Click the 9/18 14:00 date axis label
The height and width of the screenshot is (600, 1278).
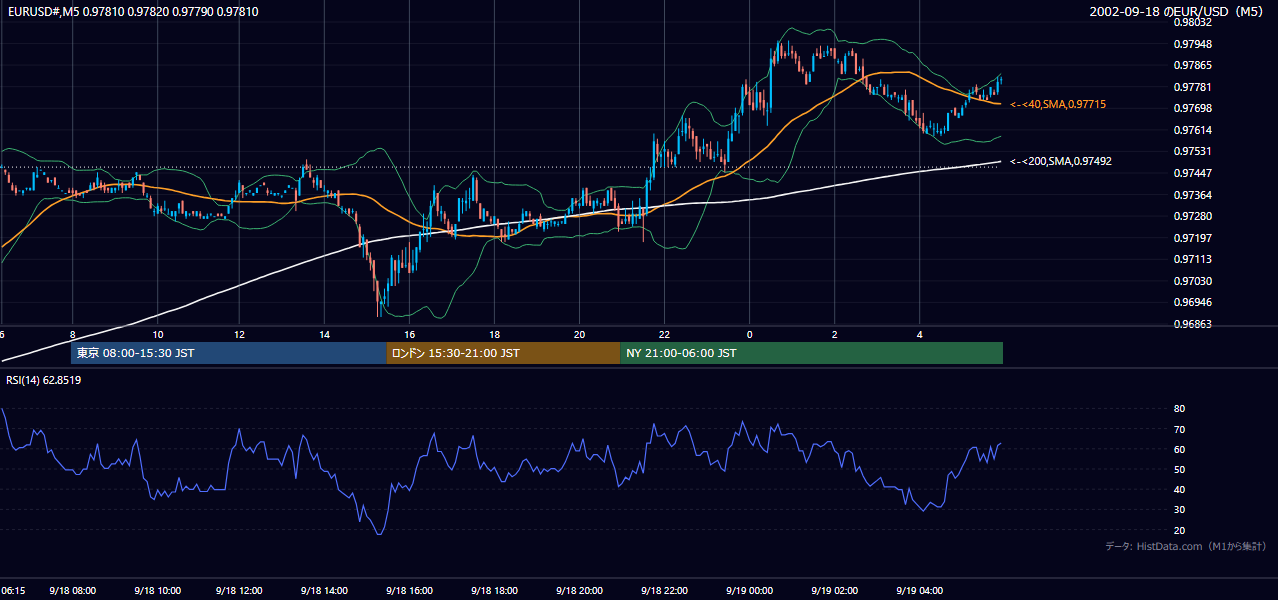coord(325,591)
